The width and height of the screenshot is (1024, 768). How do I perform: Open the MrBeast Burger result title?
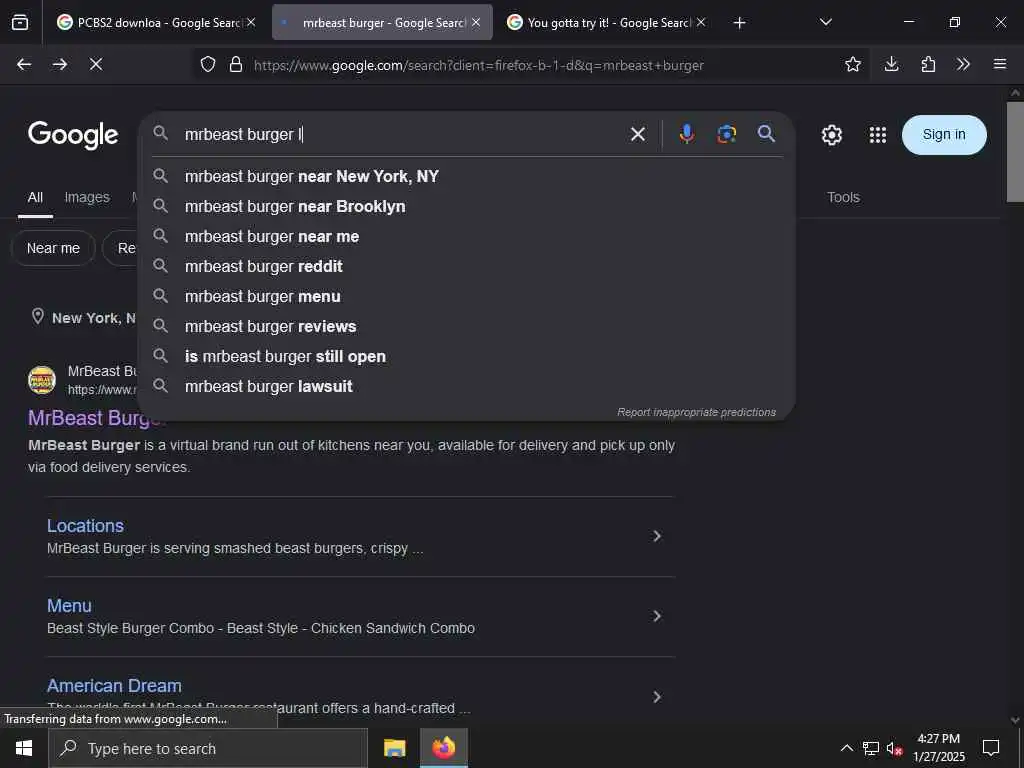coord(96,418)
